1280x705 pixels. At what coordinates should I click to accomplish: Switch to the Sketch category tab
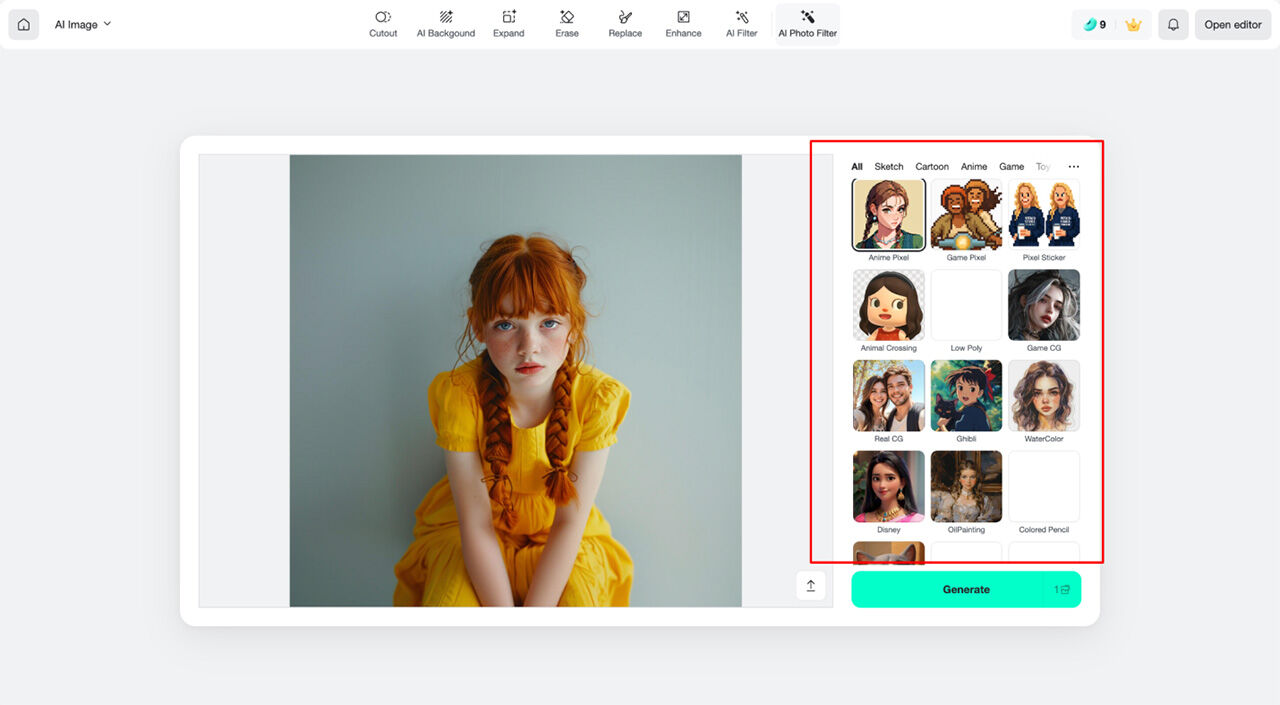coord(889,167)
